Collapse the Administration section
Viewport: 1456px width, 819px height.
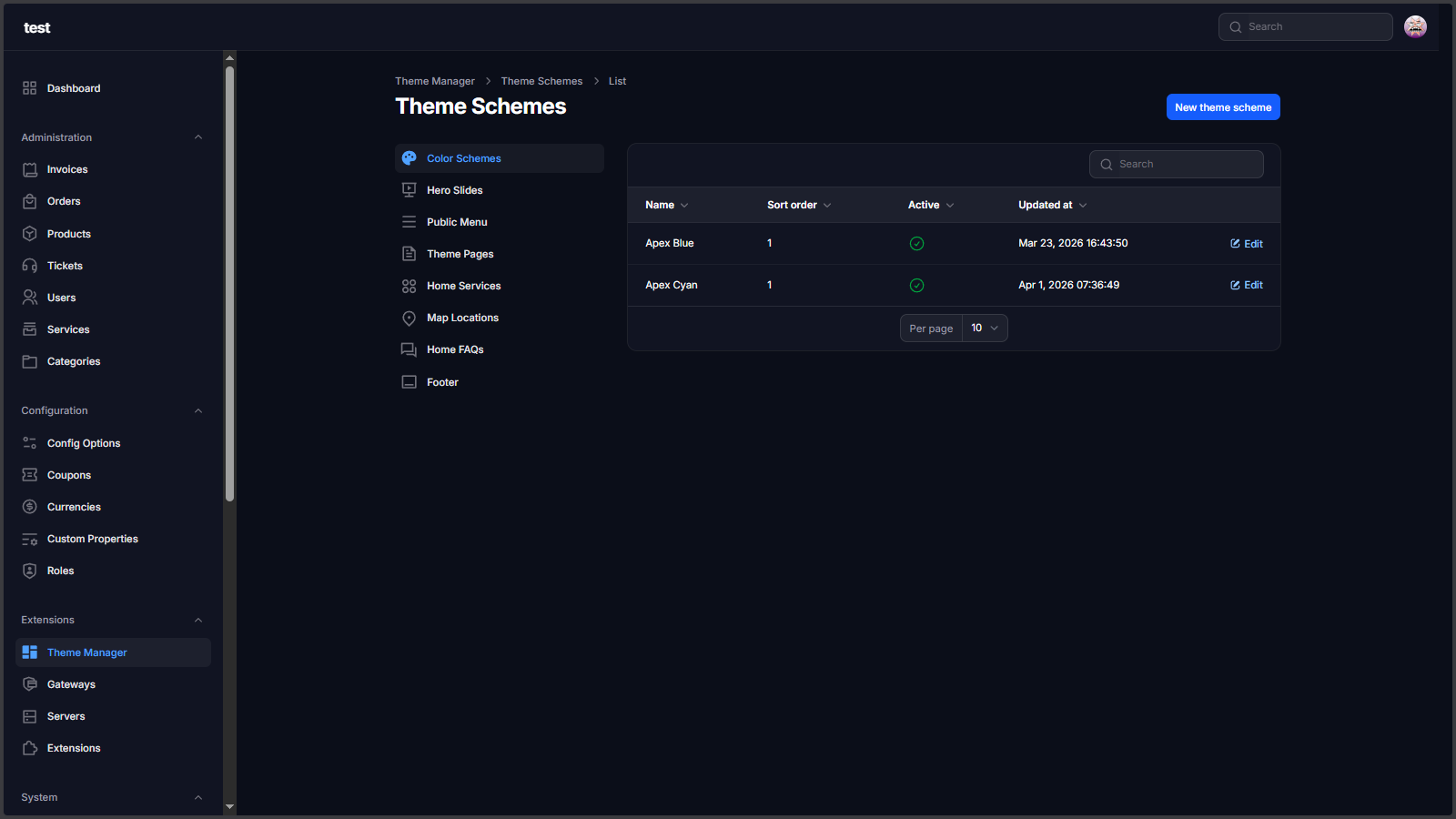[x=198, y=136]
